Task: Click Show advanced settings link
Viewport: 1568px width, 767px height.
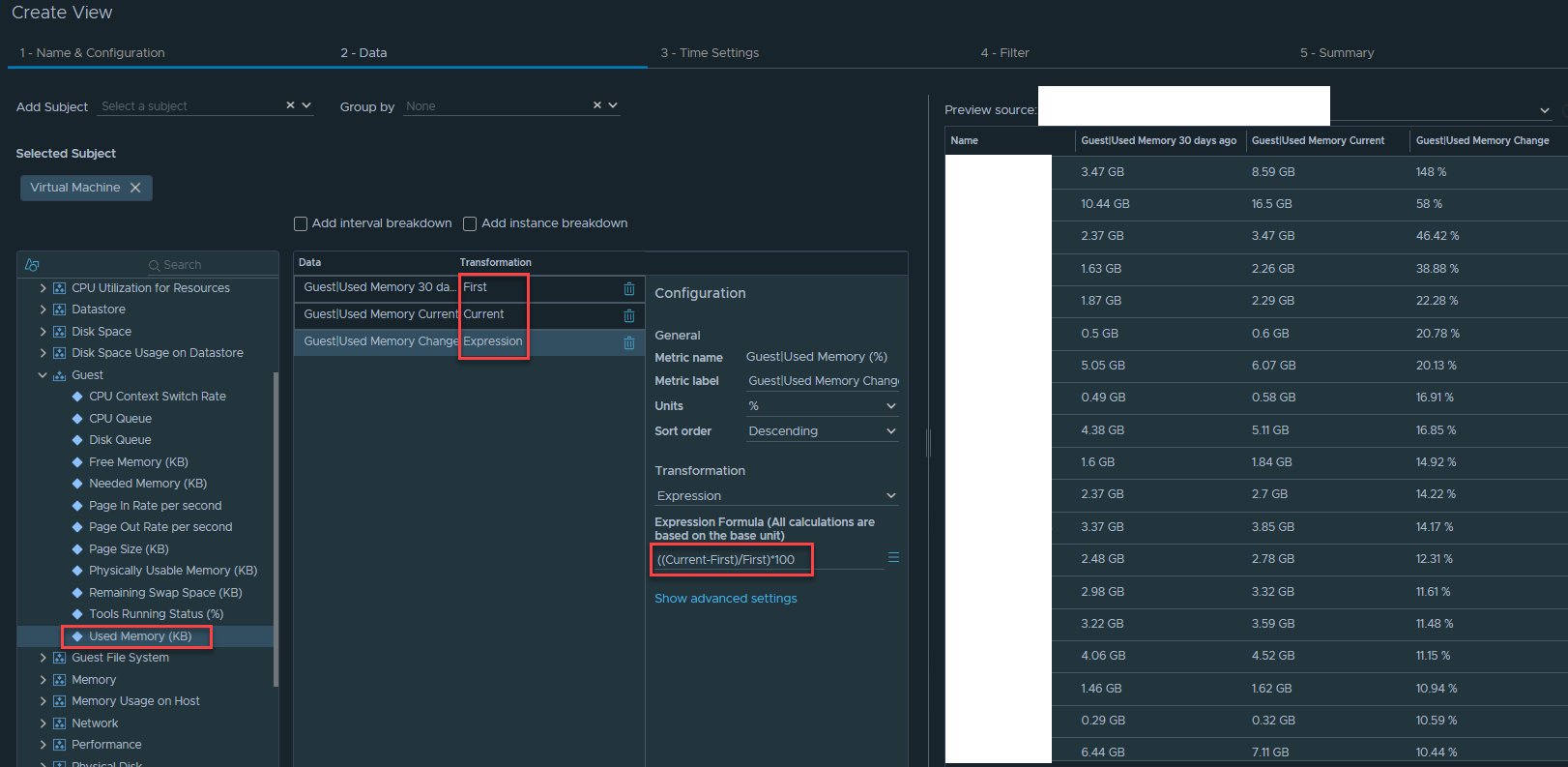Action: [x=726, y=599]
